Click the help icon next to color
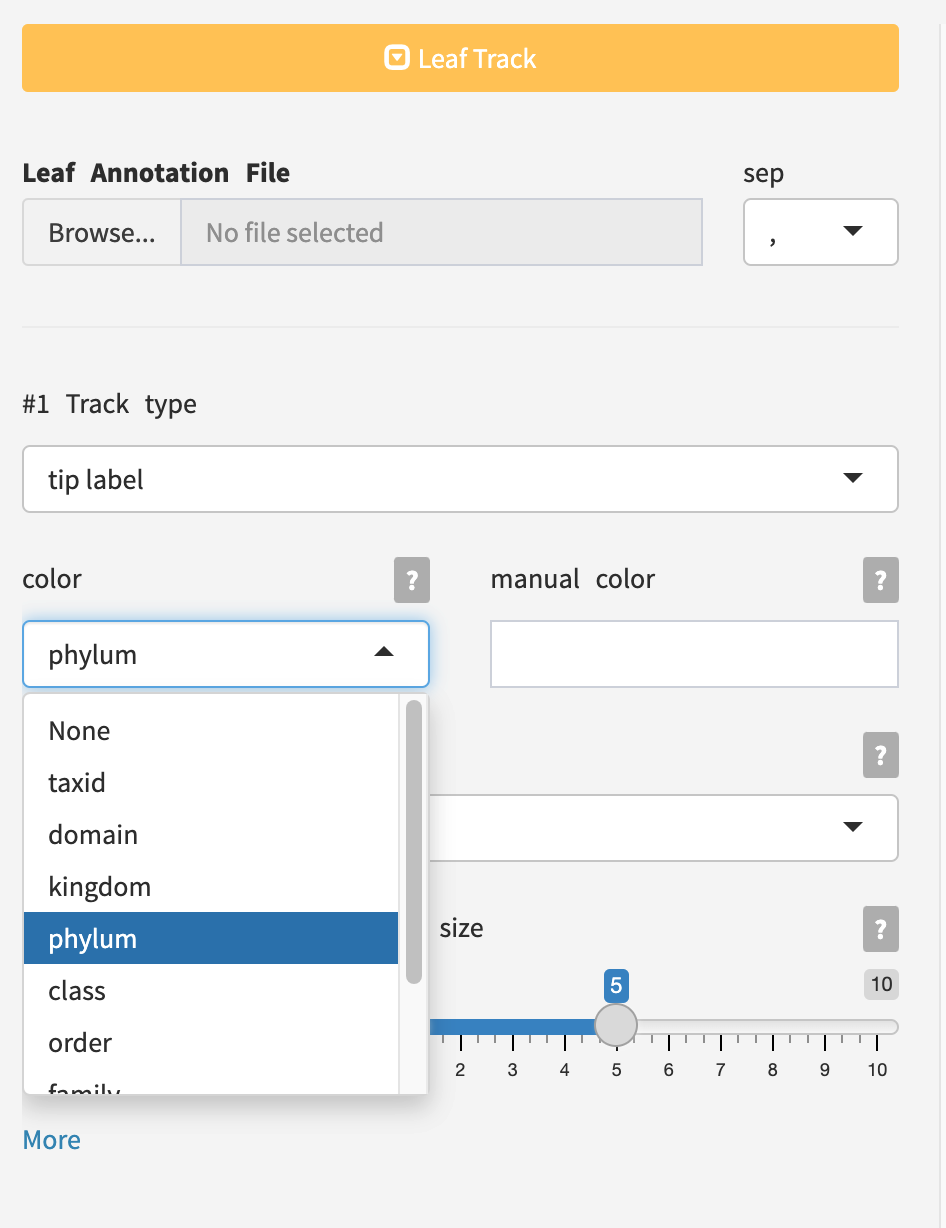The width and height of the screenshot is (946, 1228). [x=411, y=580]
